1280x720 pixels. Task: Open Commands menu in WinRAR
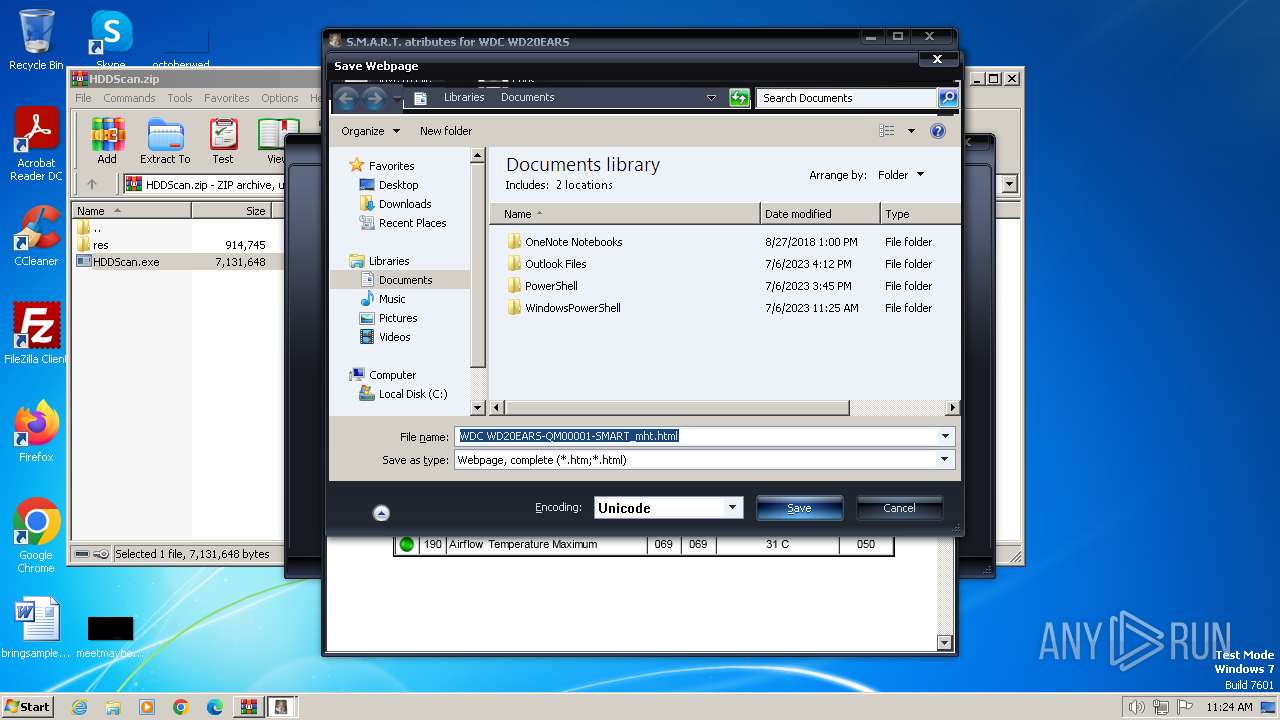pyautogui.click(x=129, y=98)
